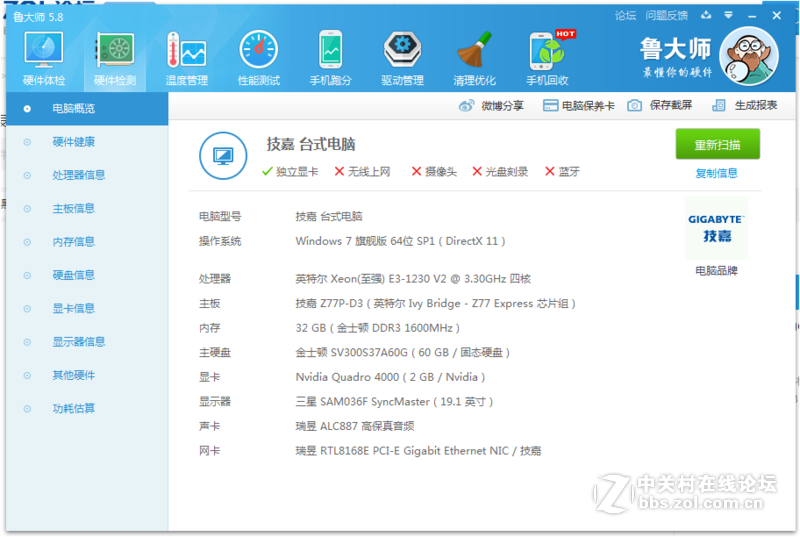Click the 蓝牙 feature indicator
800x537 pixels.
coord(562,172)
